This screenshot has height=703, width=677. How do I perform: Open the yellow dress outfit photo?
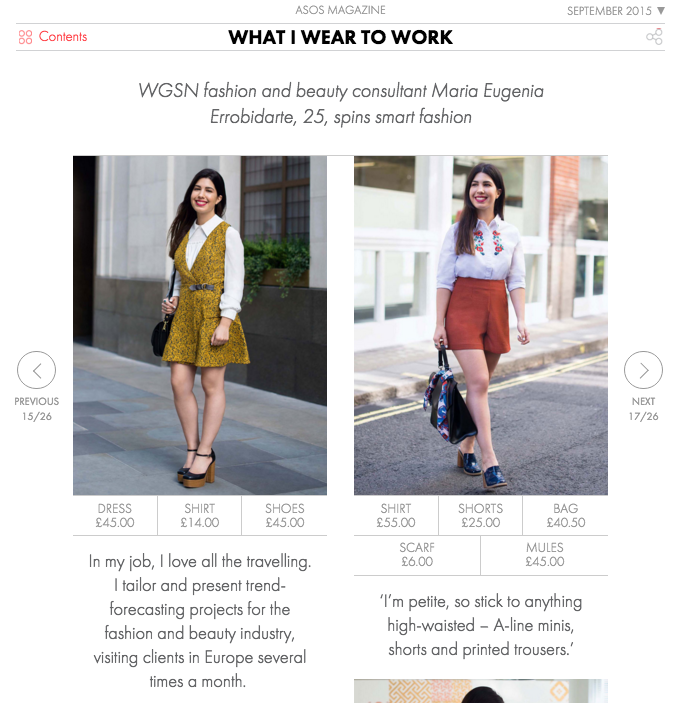click(200, 325)
